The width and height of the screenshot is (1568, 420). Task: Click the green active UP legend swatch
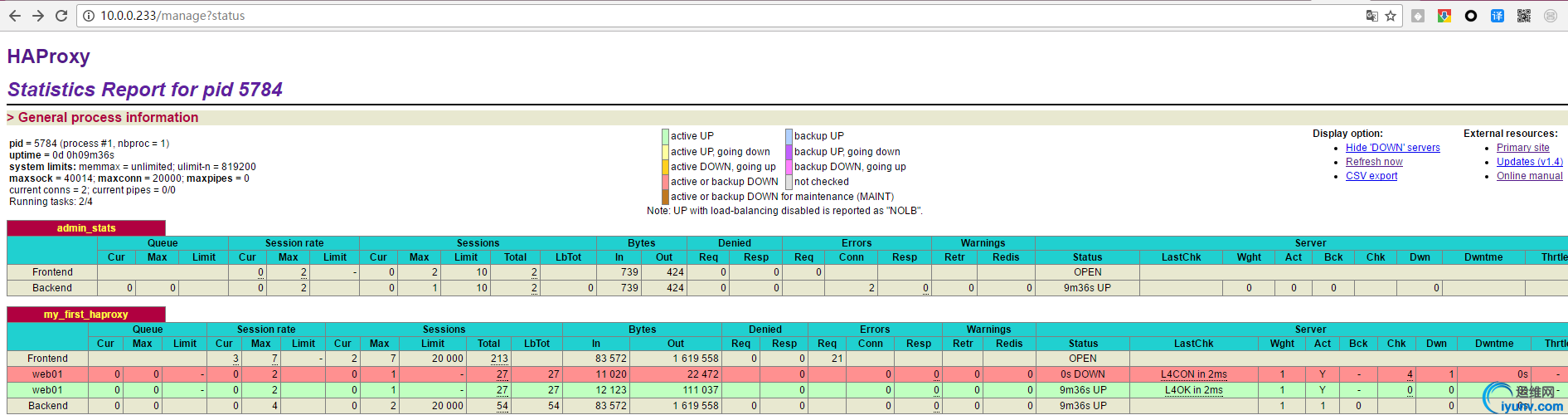665,136
